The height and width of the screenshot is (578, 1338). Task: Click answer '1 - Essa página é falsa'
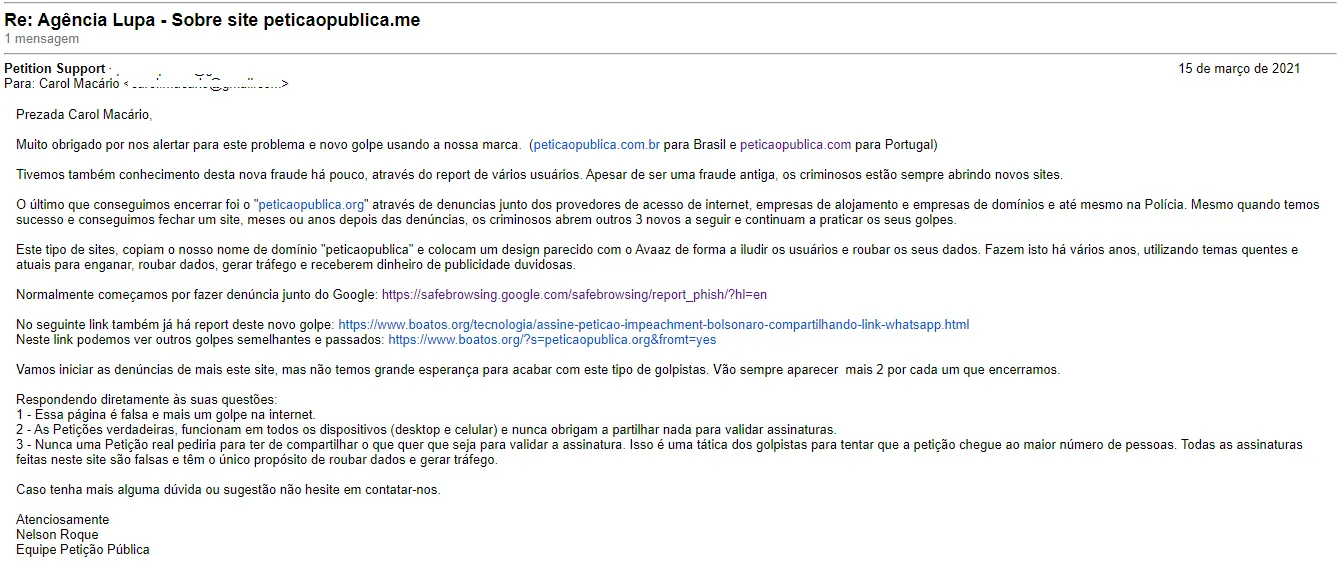pyautogui.click(x=166, y=415)
